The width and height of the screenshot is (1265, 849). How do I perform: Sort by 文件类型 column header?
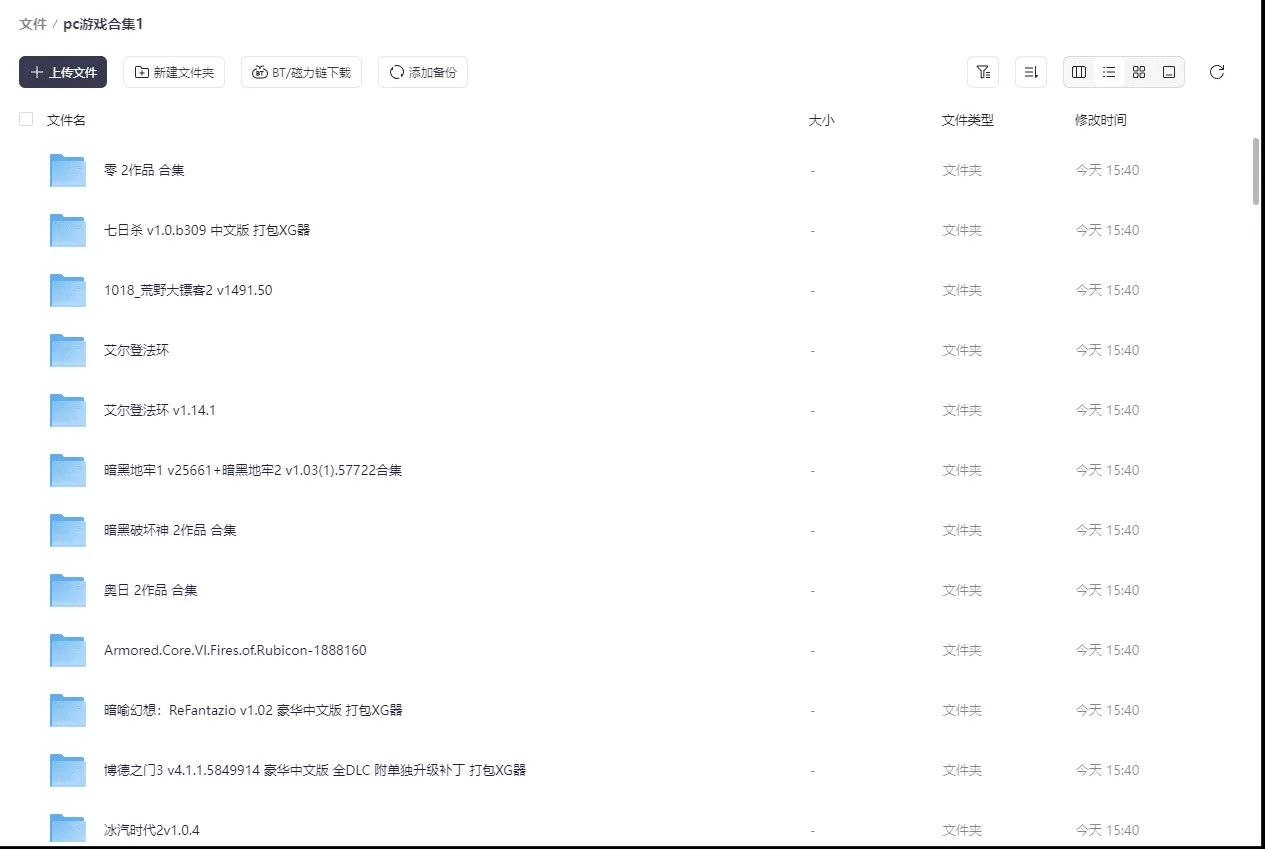click(968, 120)
